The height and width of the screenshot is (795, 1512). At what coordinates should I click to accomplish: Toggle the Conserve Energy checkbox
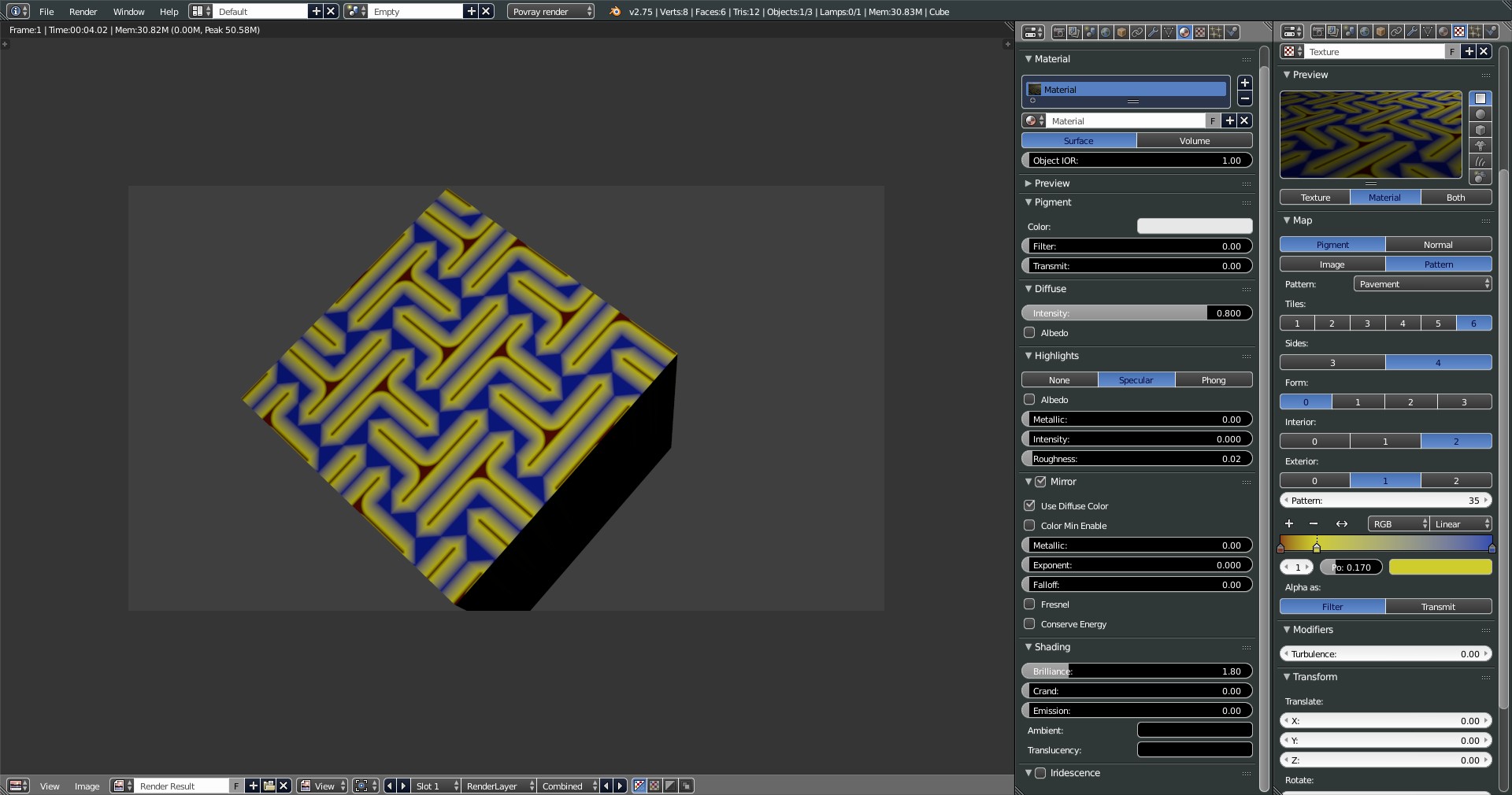click(x=1029, y=624)
